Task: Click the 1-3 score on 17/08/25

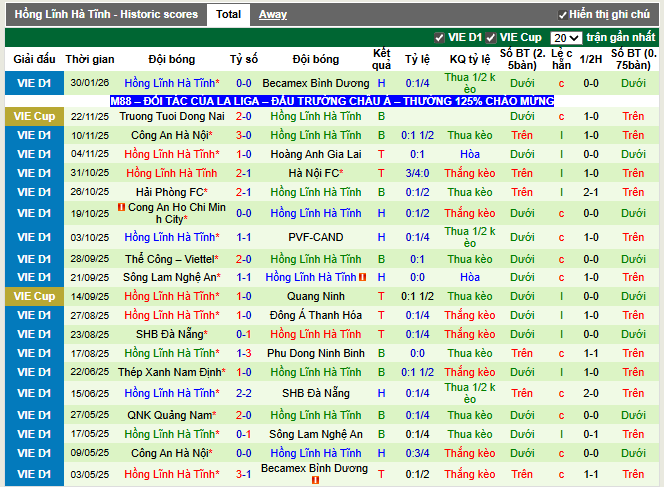Action: coord(243,353)
